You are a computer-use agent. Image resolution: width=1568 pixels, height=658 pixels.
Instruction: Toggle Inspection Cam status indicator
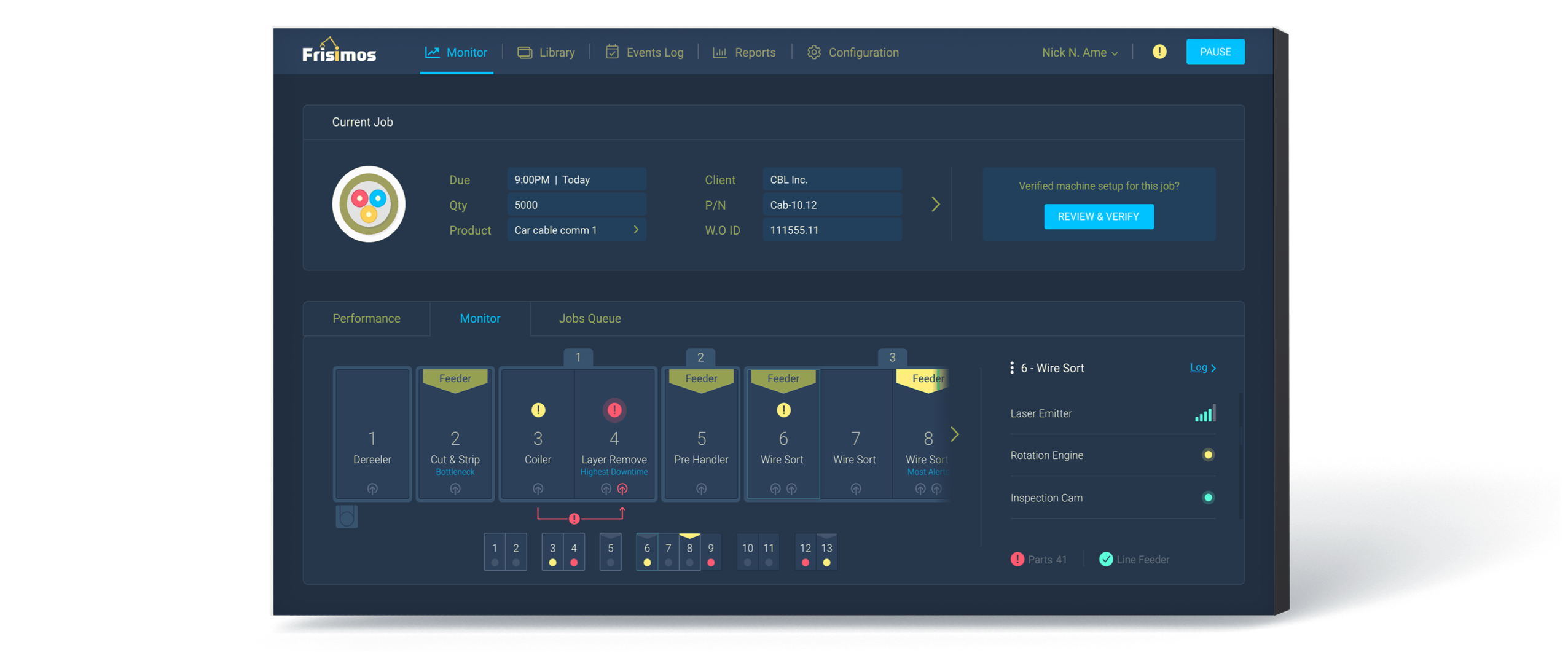[1208, 498]
